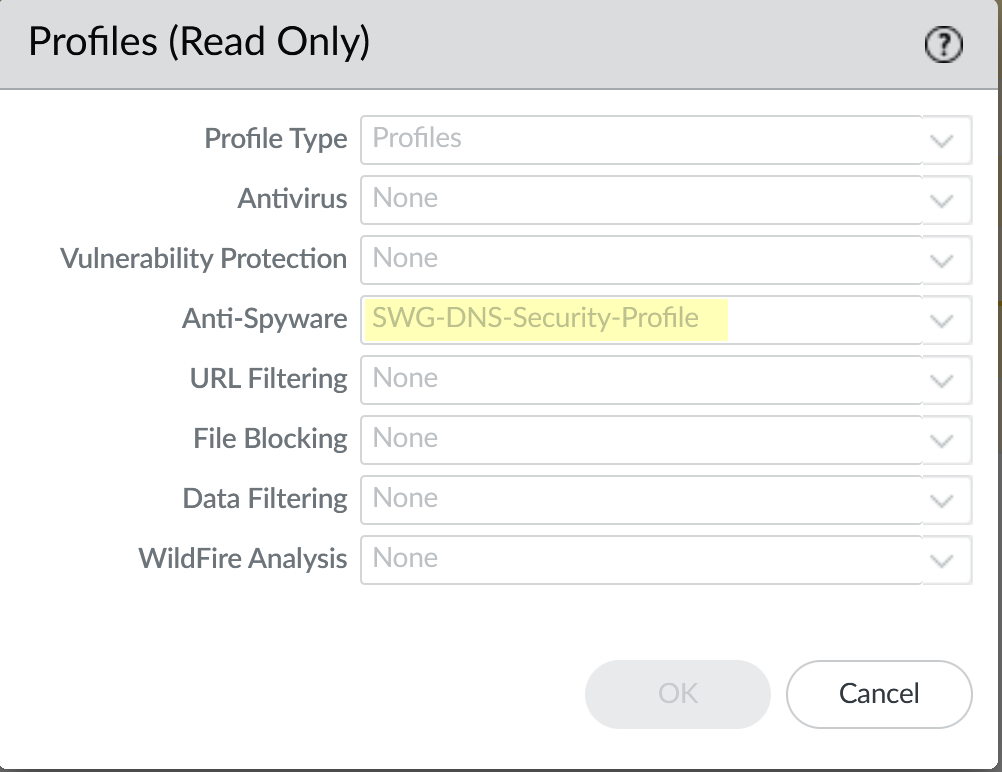The height and width of the screenshot is (772, 1002).
Task: Click the SWG-DNS-Security-Profile Anti-Spyware value
Action: (536, 319)
